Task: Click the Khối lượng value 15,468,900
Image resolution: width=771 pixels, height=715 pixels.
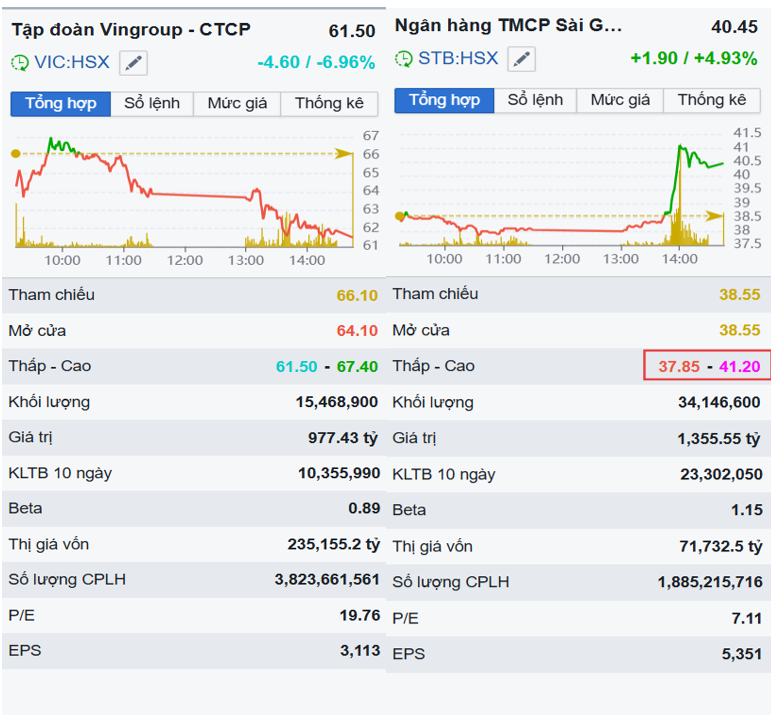Action: [x=337, y=402]
